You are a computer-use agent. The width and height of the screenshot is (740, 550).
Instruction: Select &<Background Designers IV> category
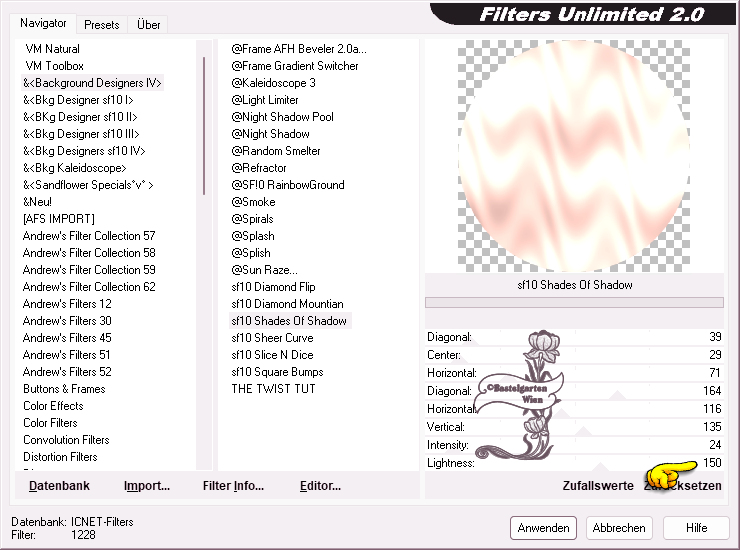[92, 83]
